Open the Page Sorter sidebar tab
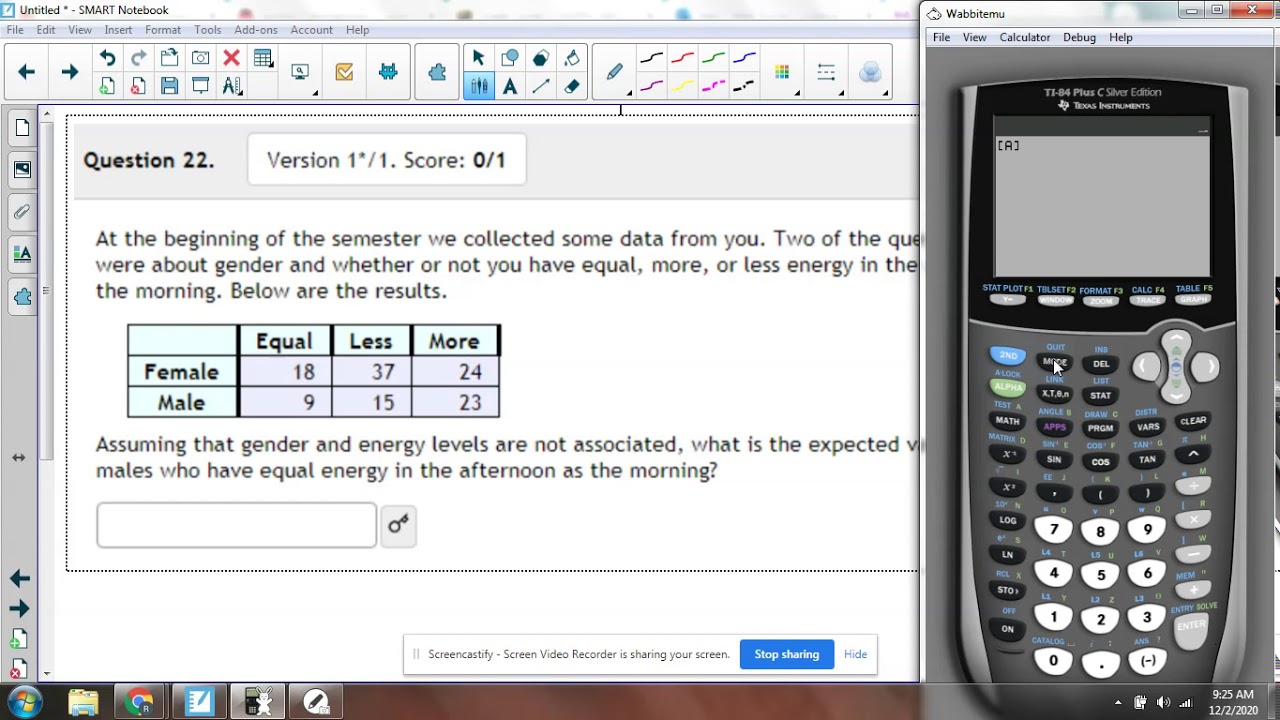This screenshot has height=720, width=1280. (x=22, y=129)
